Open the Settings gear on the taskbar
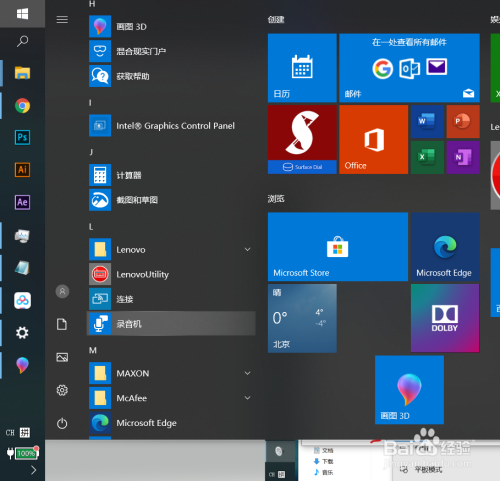The width and height of the screenshot is (500, 481). (x=22, y=333)
